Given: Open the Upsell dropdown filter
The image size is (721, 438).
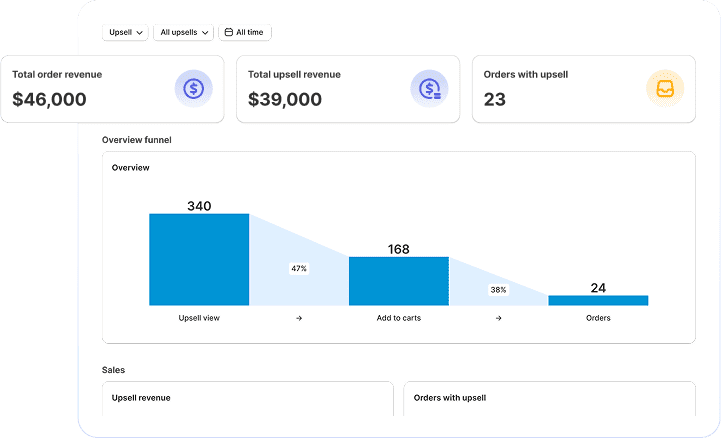Looking at the screenshot, I should point(126,32).
